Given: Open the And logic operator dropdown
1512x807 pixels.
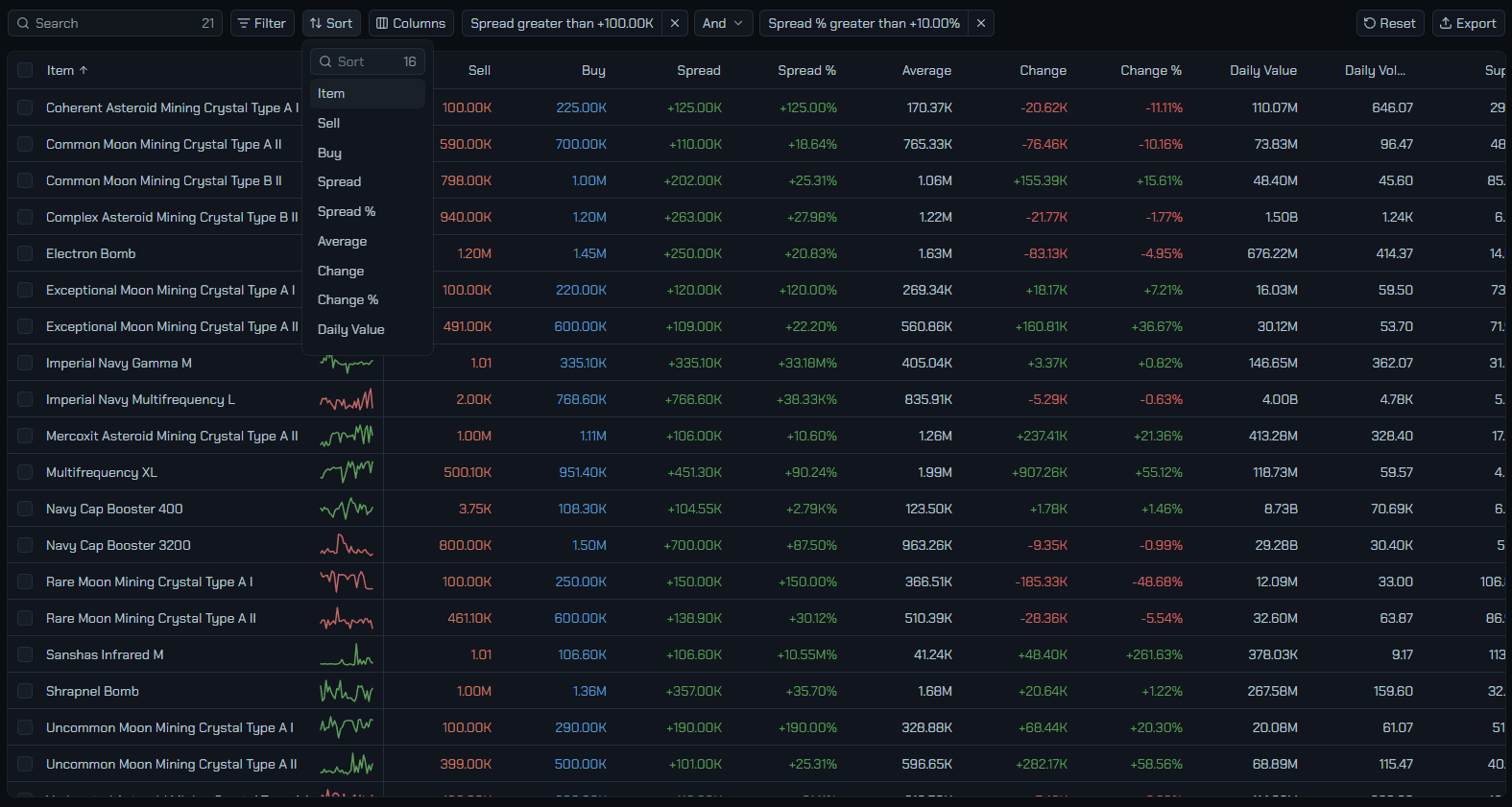Looking at the screenshot, I should (x=723, y=23).
